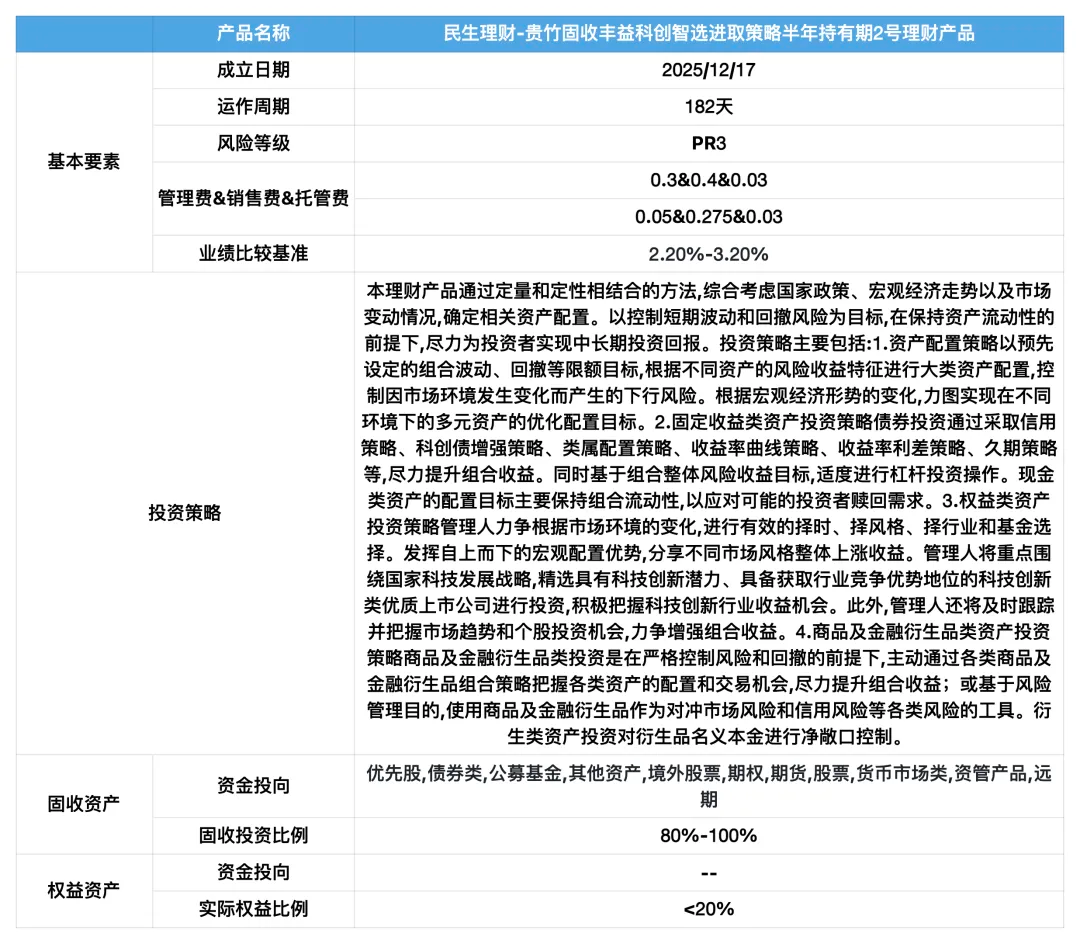
Task: Click the 管理费&销售费&托管费 label
Action: coord(252,198)
